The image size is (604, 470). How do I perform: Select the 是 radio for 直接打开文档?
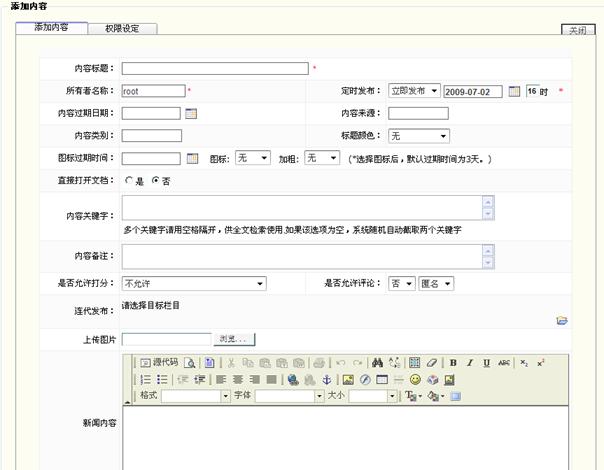point(128,181)
